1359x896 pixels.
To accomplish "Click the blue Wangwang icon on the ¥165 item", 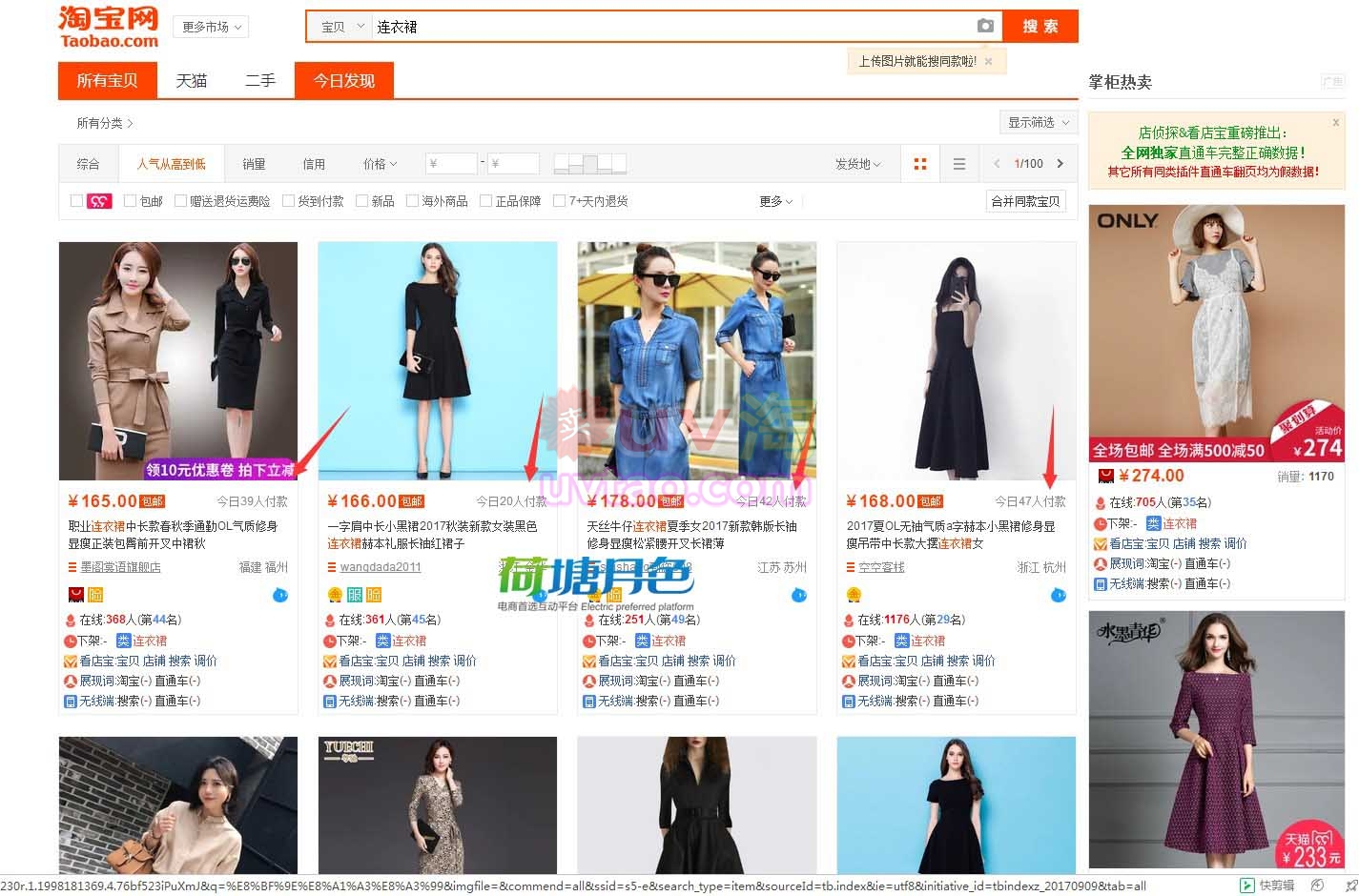I will click(x=280, y=595).
